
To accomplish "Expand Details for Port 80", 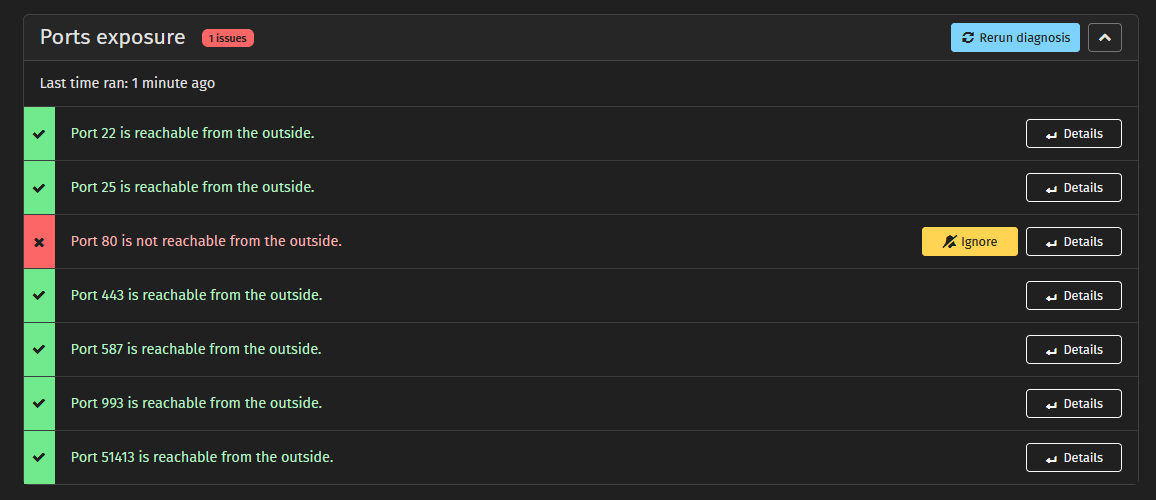I will (1073, 242).
